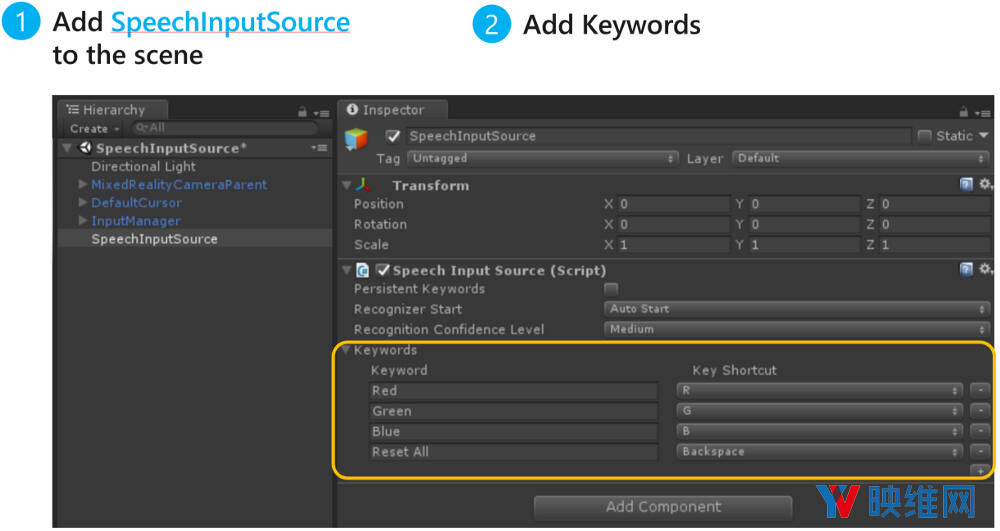The height and width of the screenshot is (531, 1000).
Task: Remove the Red keyword with minus button
Action: pyautogui.click(x=980, y=391)
